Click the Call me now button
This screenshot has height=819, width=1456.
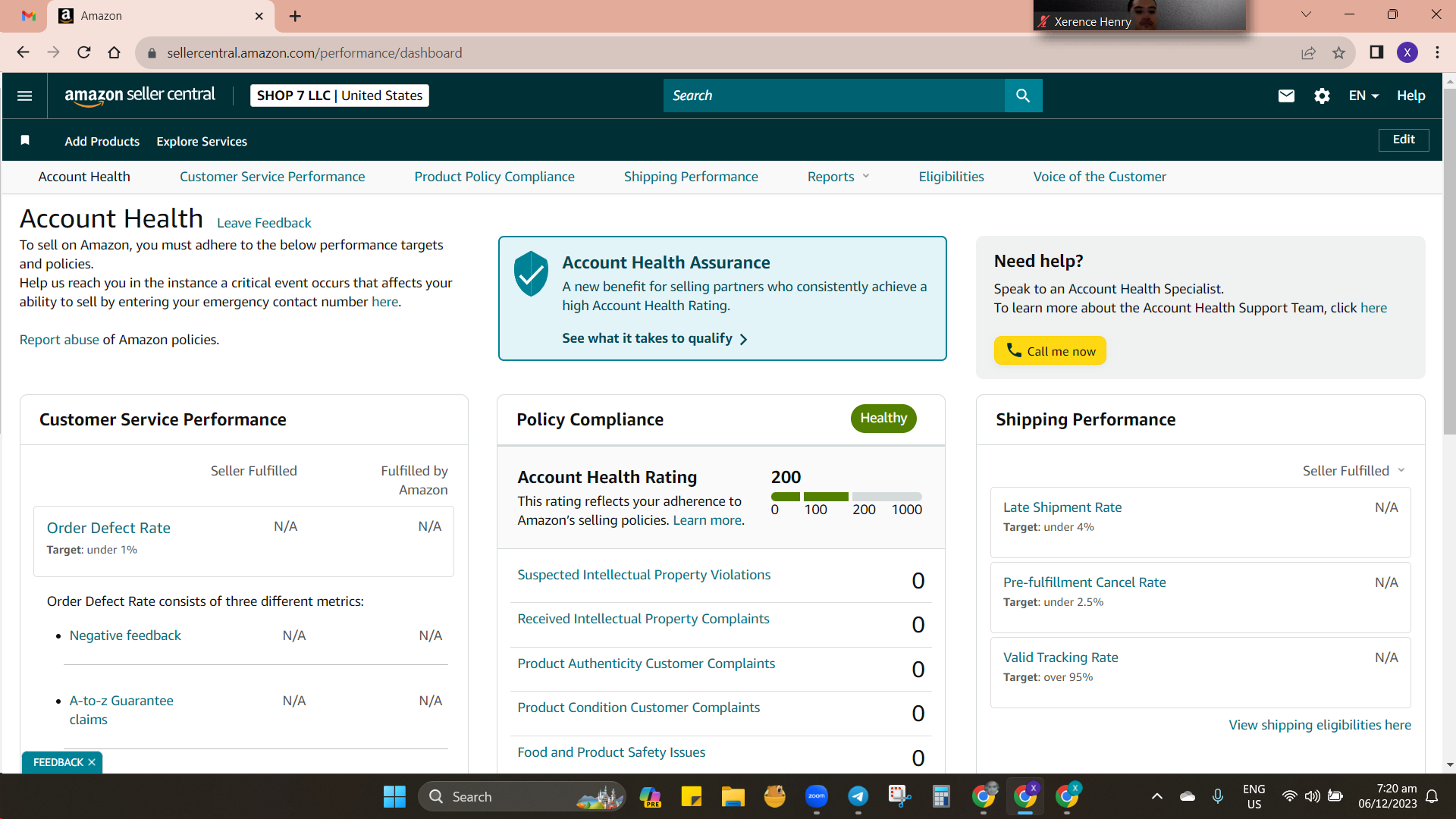(1050, 350)
